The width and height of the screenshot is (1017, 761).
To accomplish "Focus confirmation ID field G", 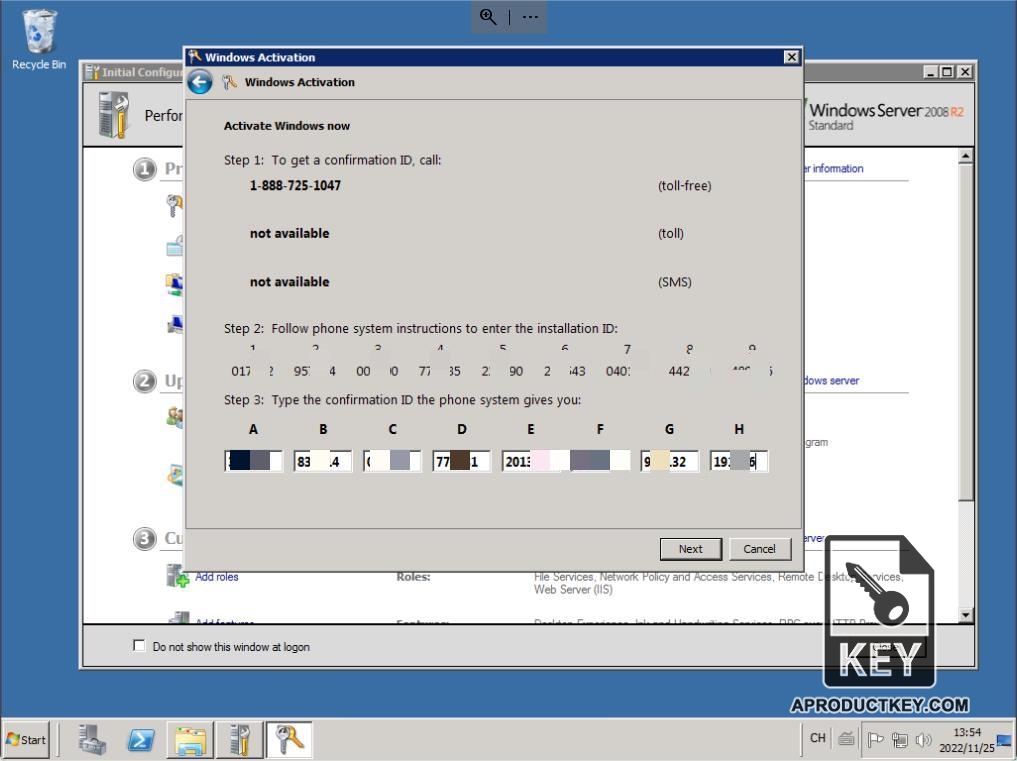I will (670, 461).
